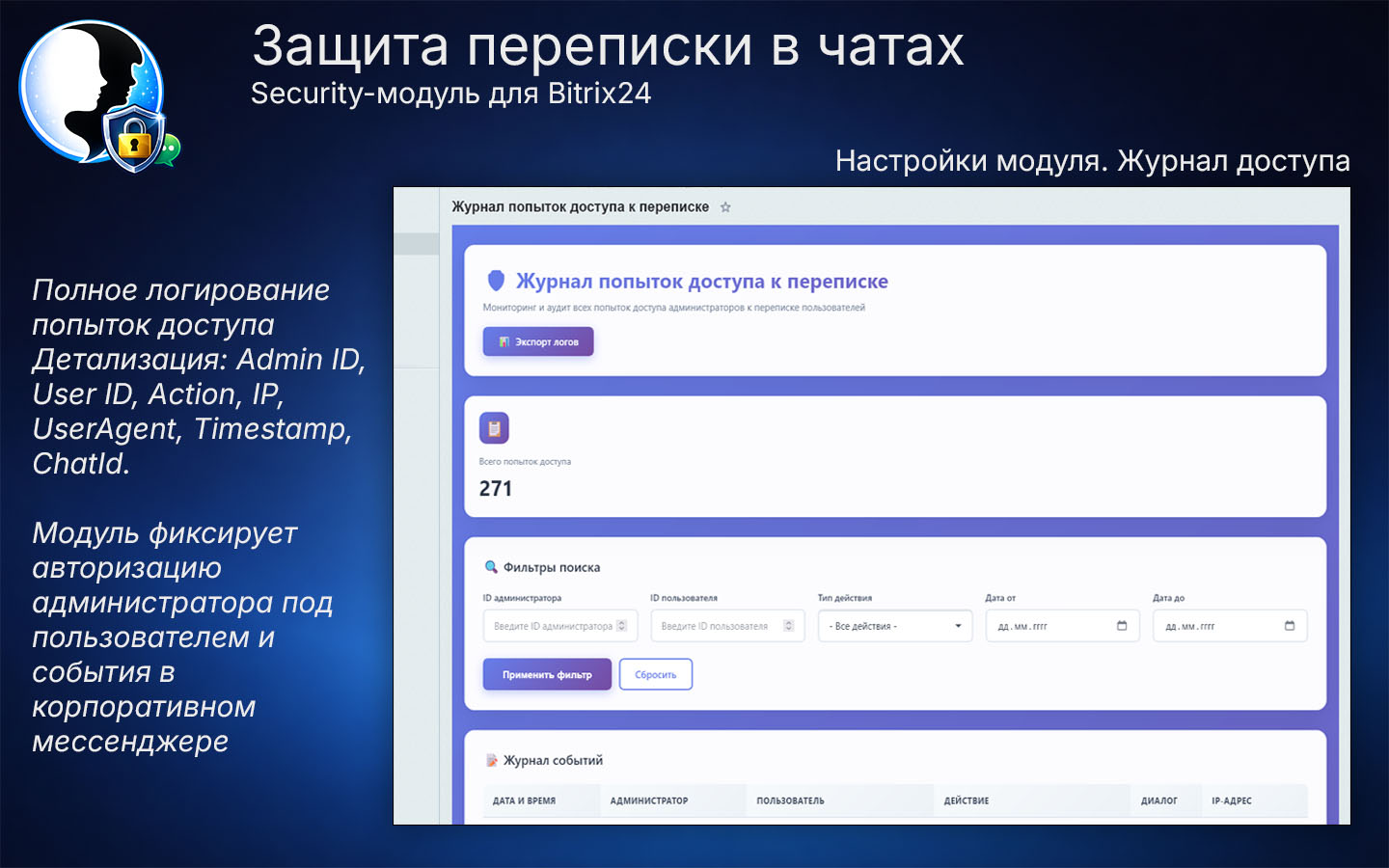Click the shield icon beside the journal heading
Image resolution: width=1389 pixels, height=868 pixels.
pos(496,281)
